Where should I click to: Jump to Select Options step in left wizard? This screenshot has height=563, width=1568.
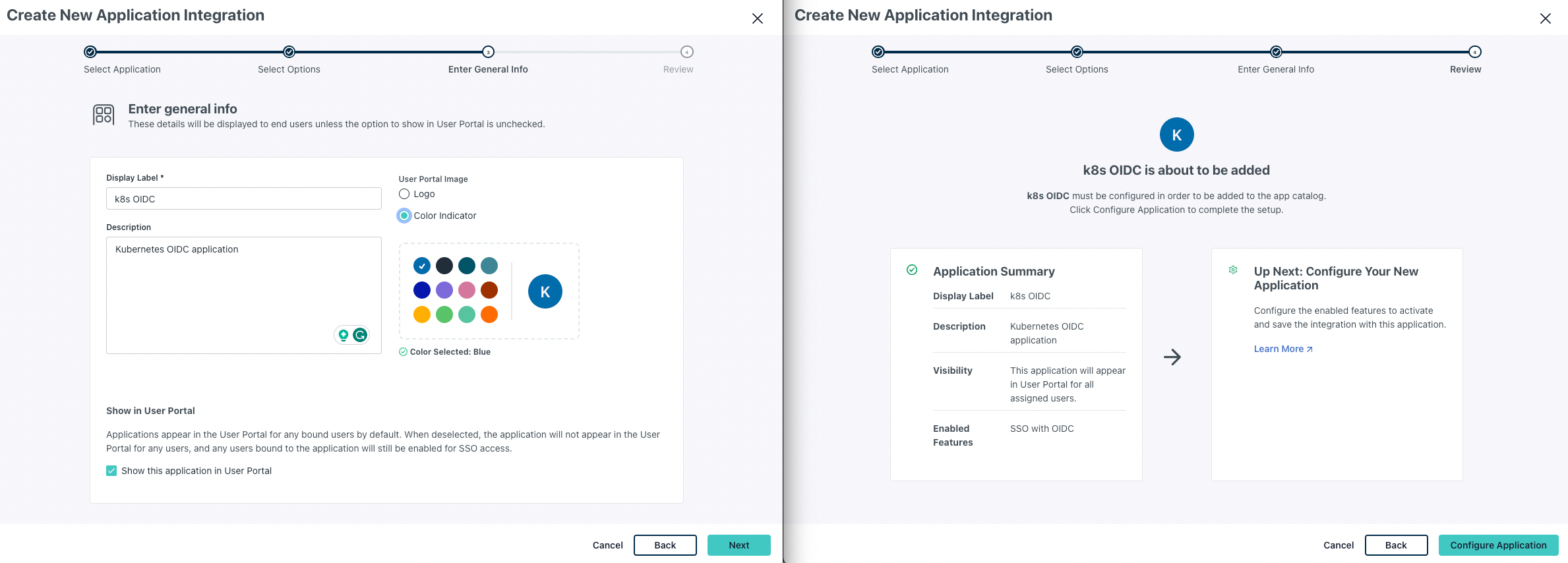point(289,52)
